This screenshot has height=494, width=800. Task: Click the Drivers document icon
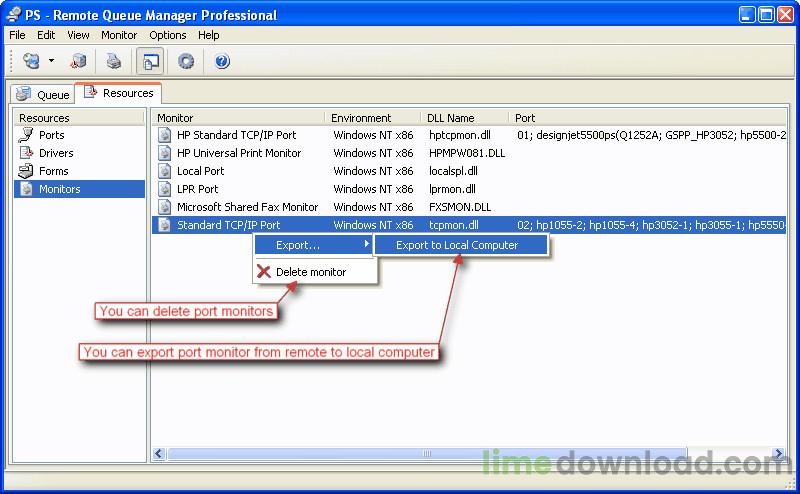point(26,153)
